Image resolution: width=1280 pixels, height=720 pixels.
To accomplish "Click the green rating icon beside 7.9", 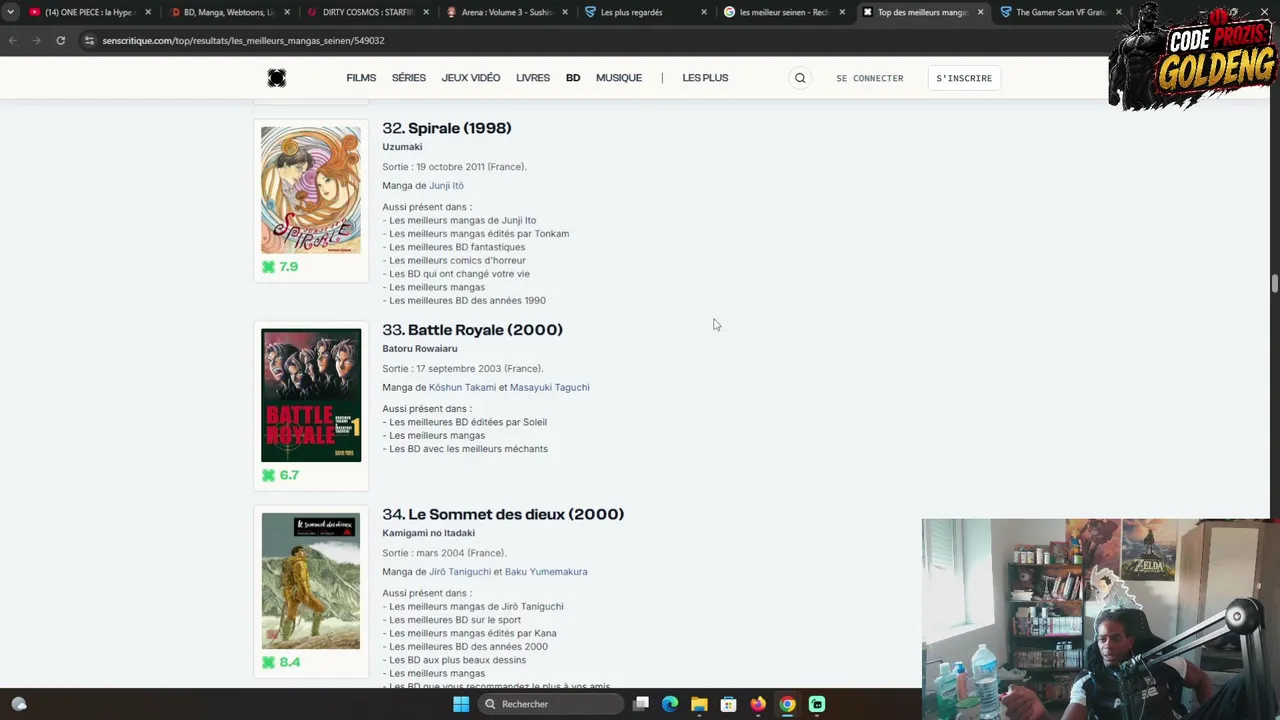I will coord(268,267).
